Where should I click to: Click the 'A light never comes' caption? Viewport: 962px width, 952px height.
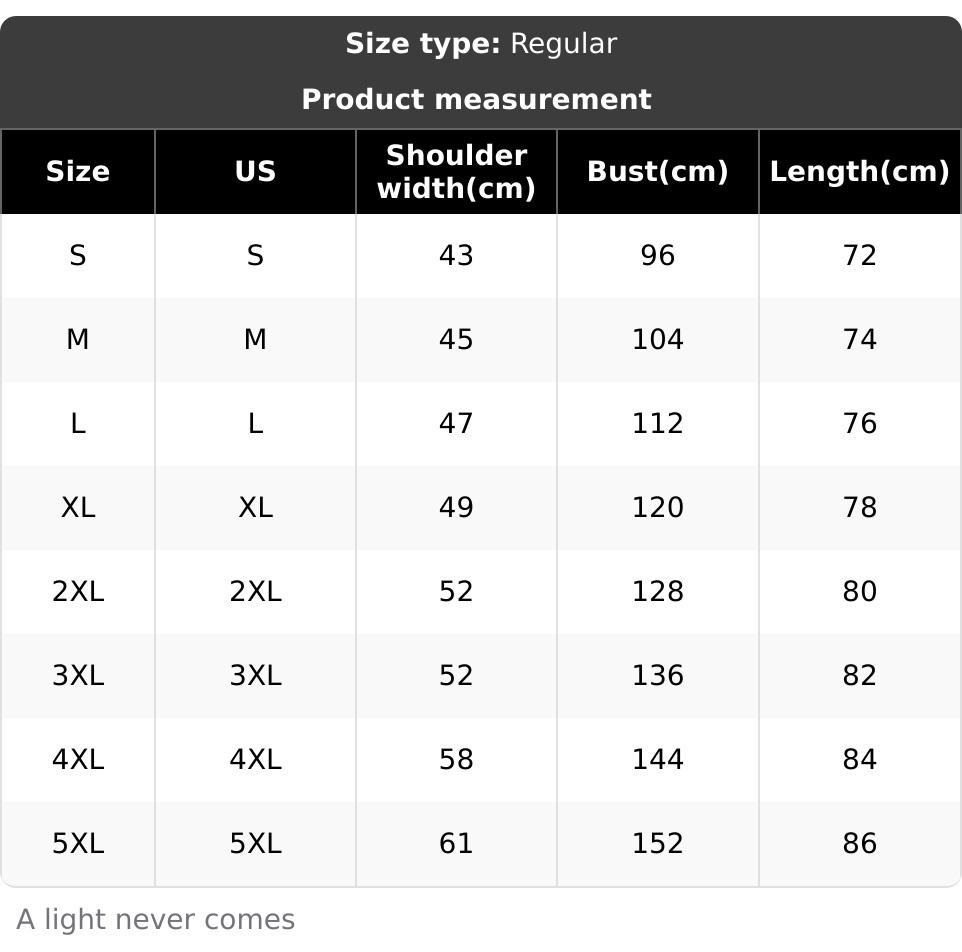156,920
